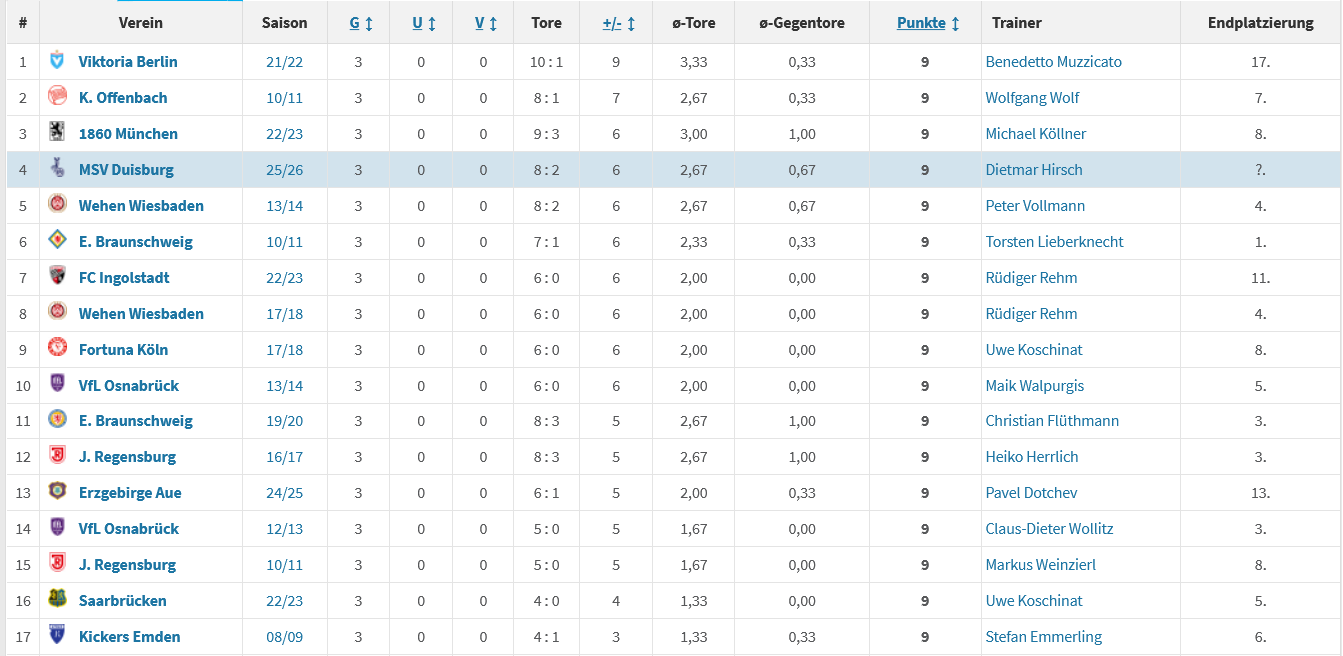Click the FC Ingolstadt club crest
Screen dimensions: 1343x656
click(57, 277)
